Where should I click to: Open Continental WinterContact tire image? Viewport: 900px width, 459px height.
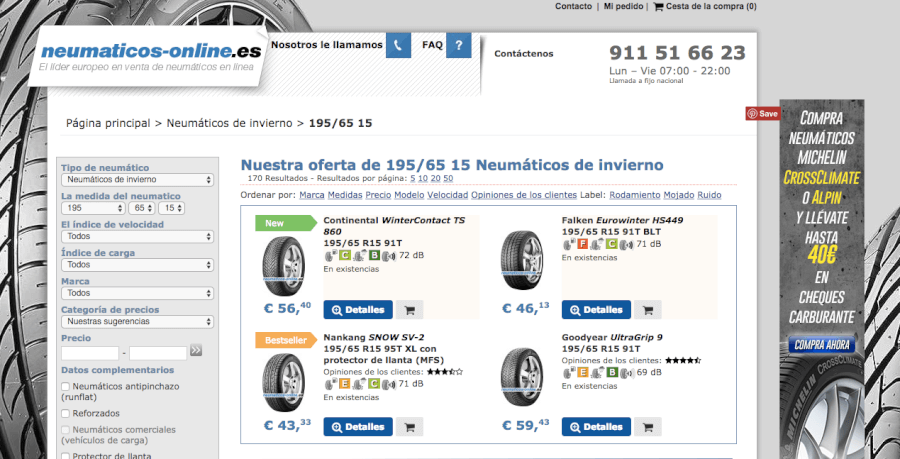pyautogui.click(x=283, y=266)
